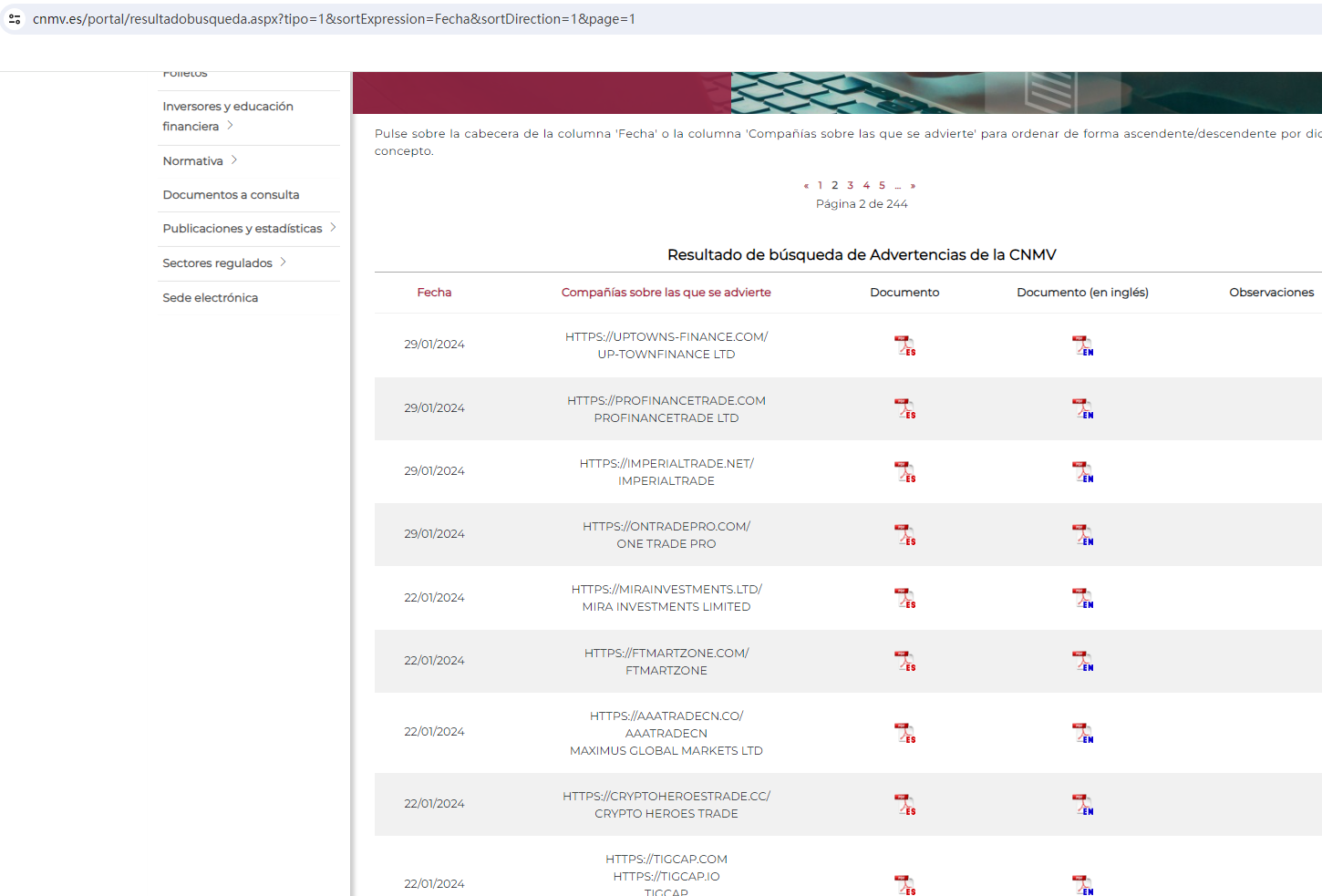The width and height of the screenshot is (1322, 896).
Task: Expand Publicaciones y estadísticas submenu arrow
Action: 333,228
